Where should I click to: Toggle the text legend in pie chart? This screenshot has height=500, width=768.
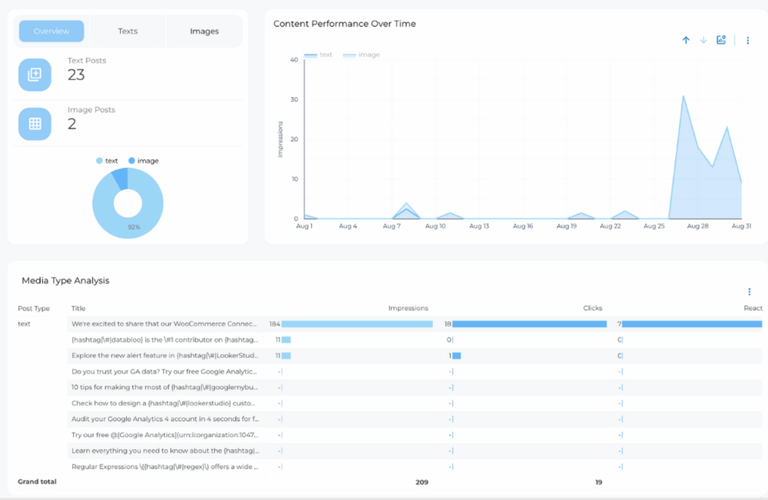click(107, 161)
